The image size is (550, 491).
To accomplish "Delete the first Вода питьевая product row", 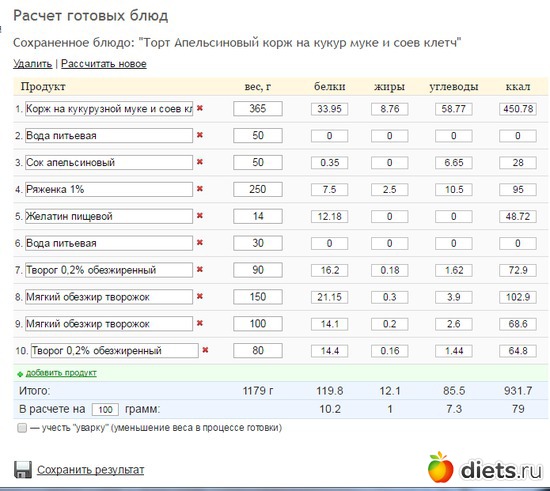I will pyautogui.click(x=200, y=135).
